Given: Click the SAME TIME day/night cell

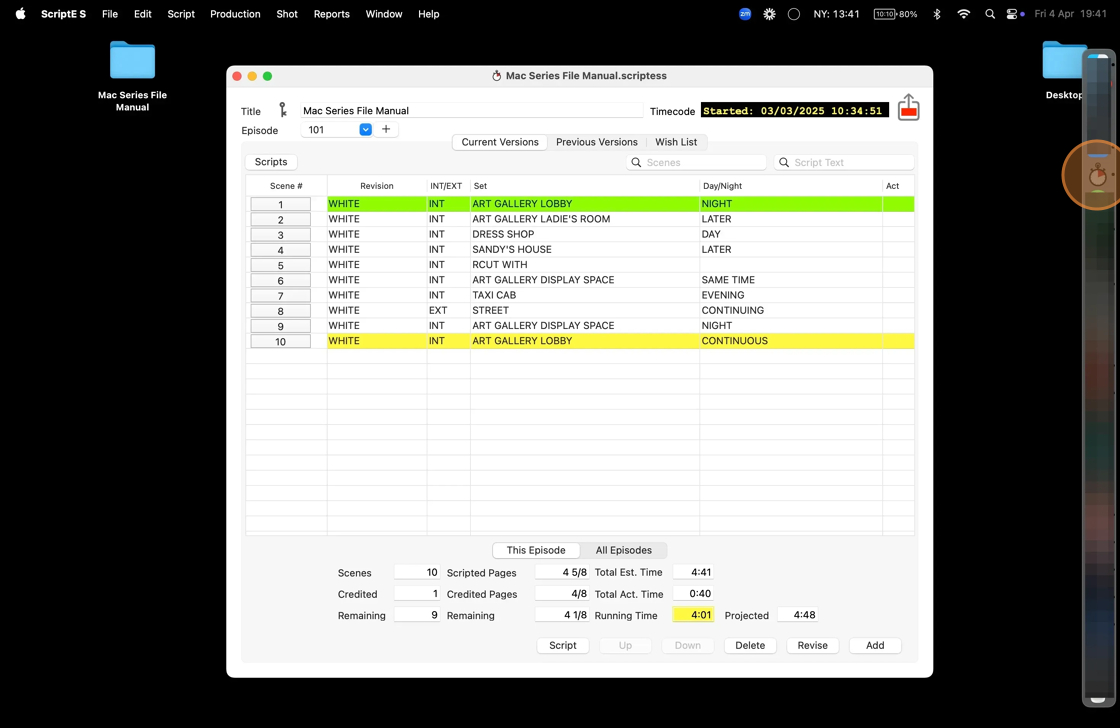Looking at the screenshot, I should click(x=791, y=279).
